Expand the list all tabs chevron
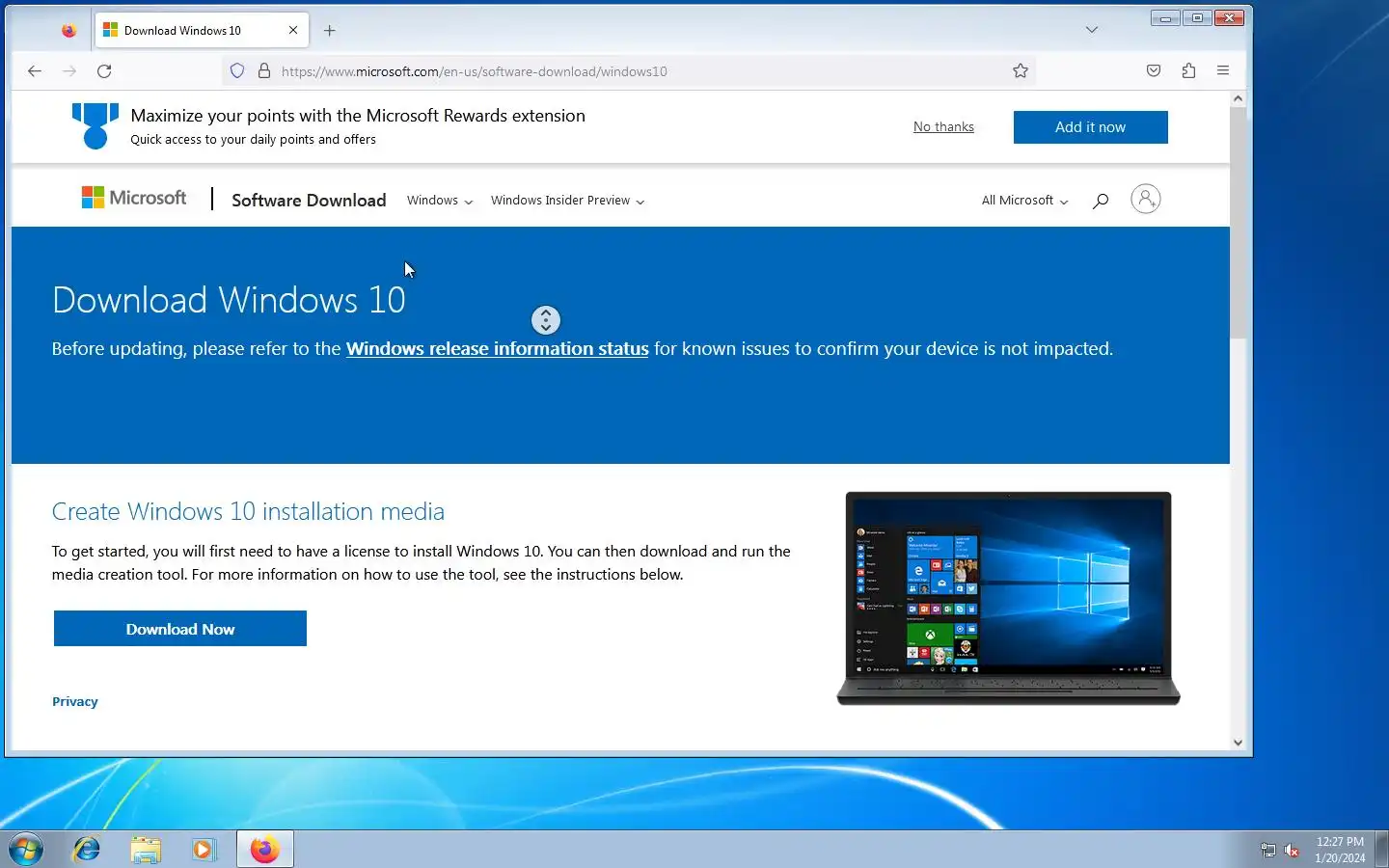 [1092, 31]
